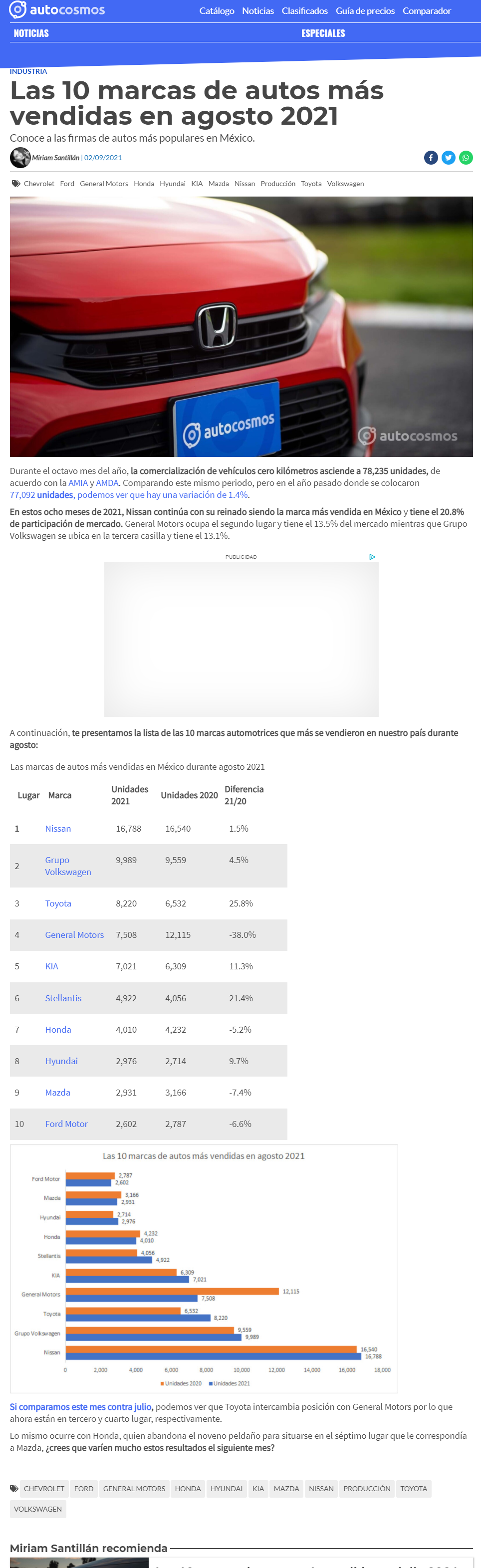
Task: Click the Autocosmos logo in header
Action: coord(56,10)
